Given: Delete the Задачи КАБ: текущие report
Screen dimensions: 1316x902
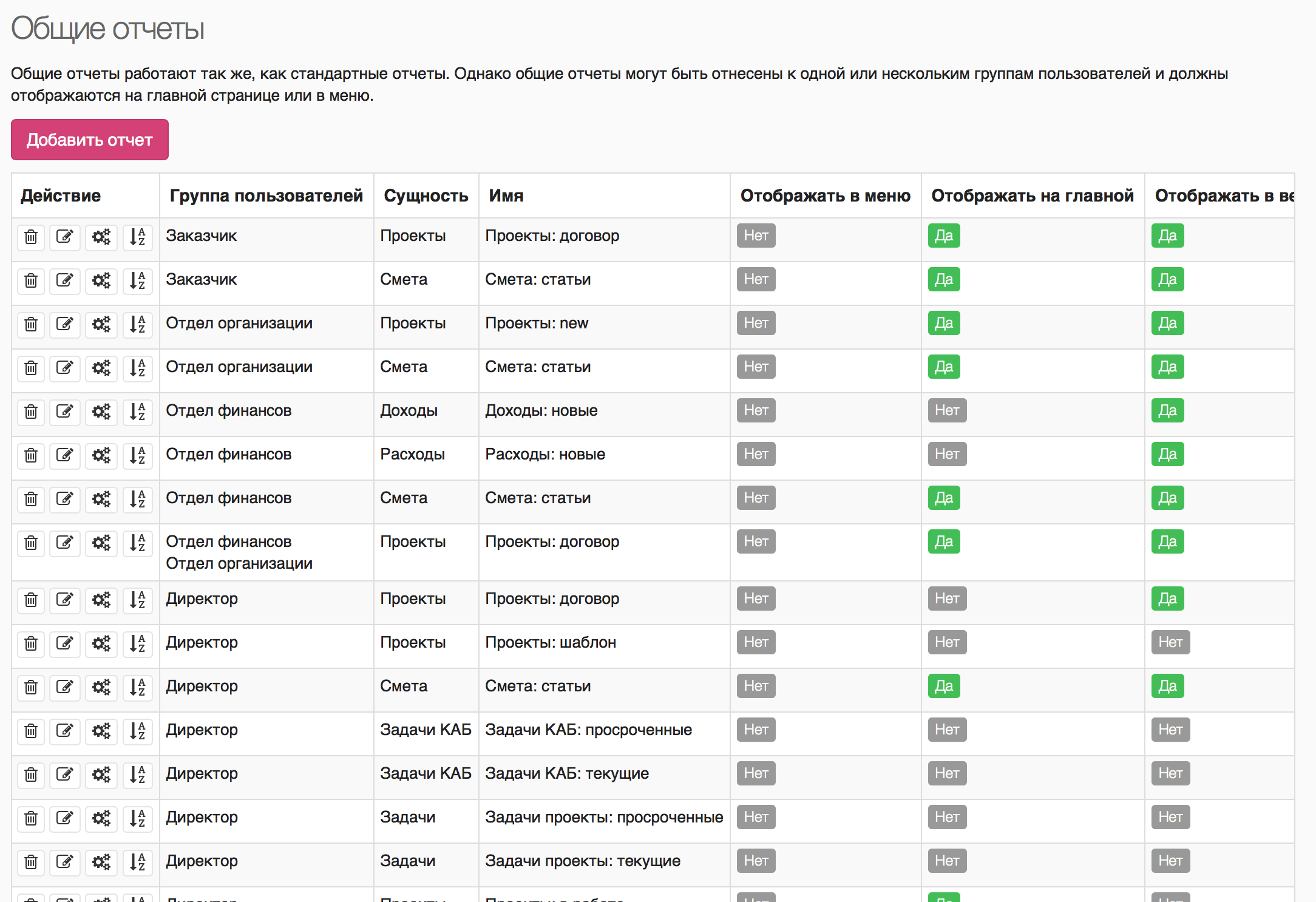Looking at the screenshot, I should point(31,775).
